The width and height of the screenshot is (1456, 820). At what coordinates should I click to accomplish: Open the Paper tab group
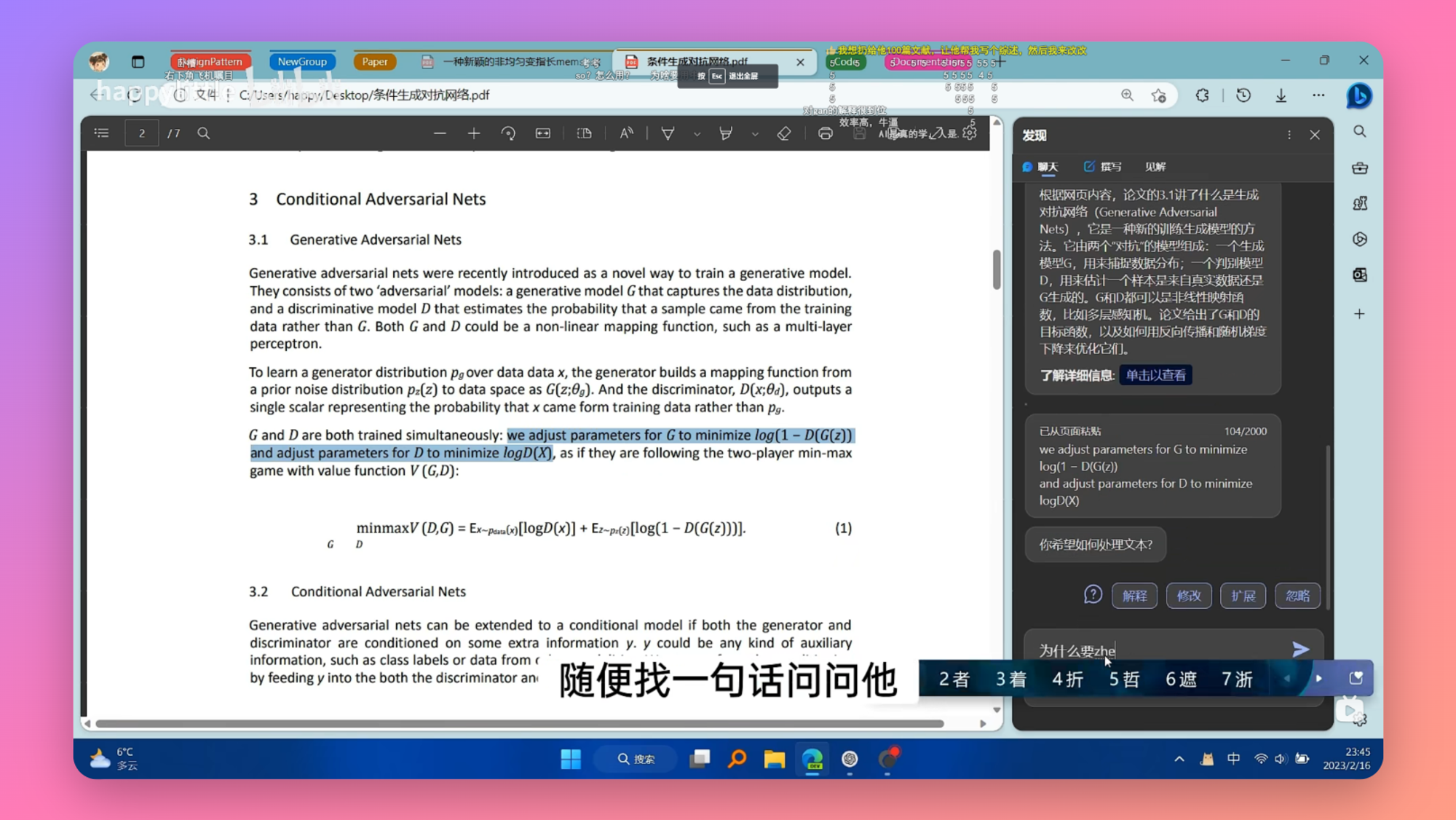point(375,62)
